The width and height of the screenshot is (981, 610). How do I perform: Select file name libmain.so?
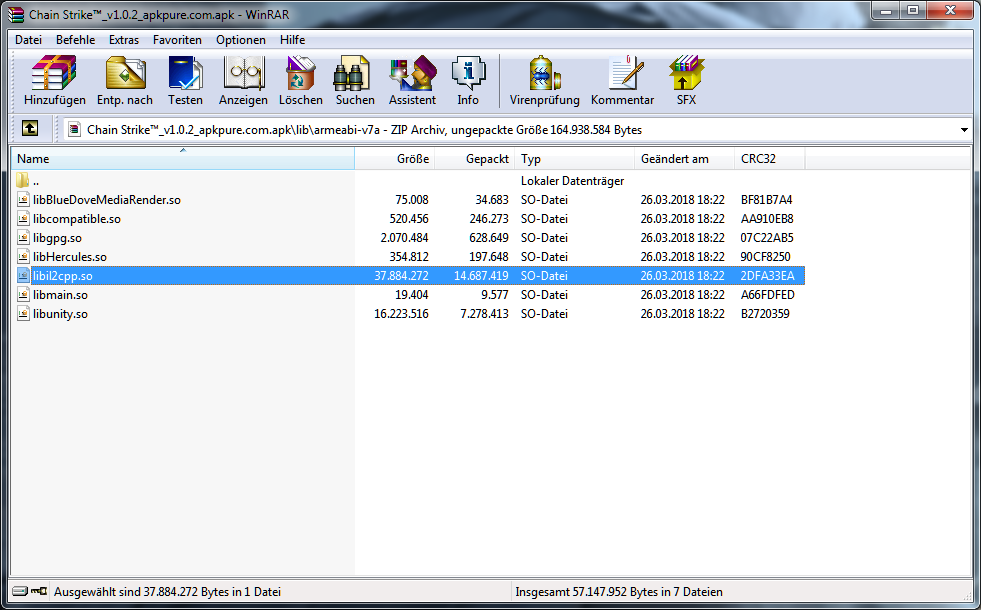click(x=60, y=295)
